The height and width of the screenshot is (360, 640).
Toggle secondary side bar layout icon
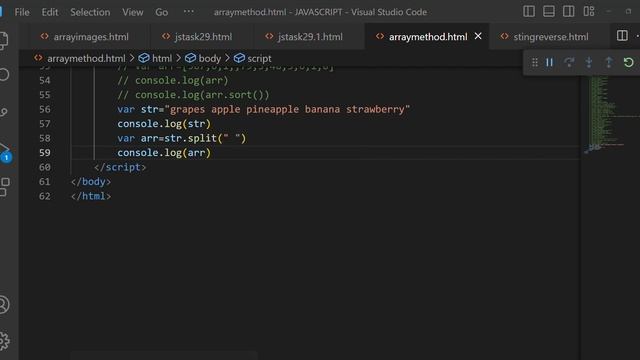click(x=569, y=11)
